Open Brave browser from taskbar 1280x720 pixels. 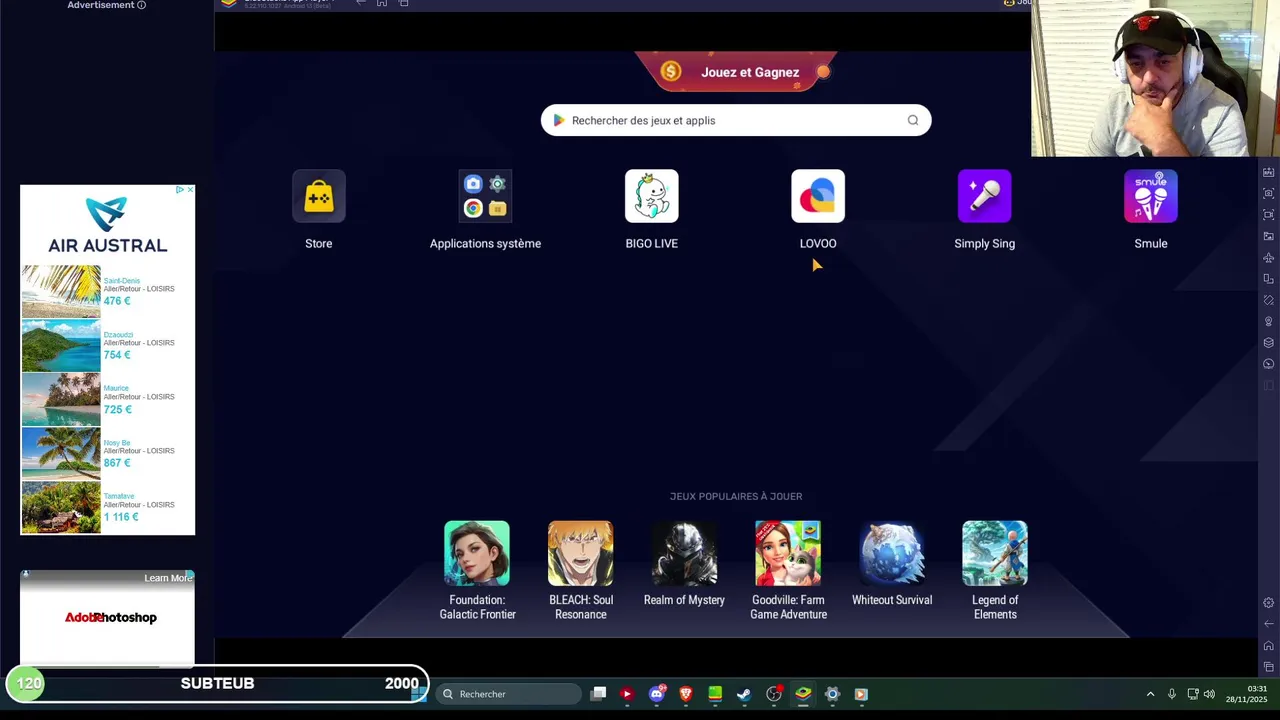[686, 694]
